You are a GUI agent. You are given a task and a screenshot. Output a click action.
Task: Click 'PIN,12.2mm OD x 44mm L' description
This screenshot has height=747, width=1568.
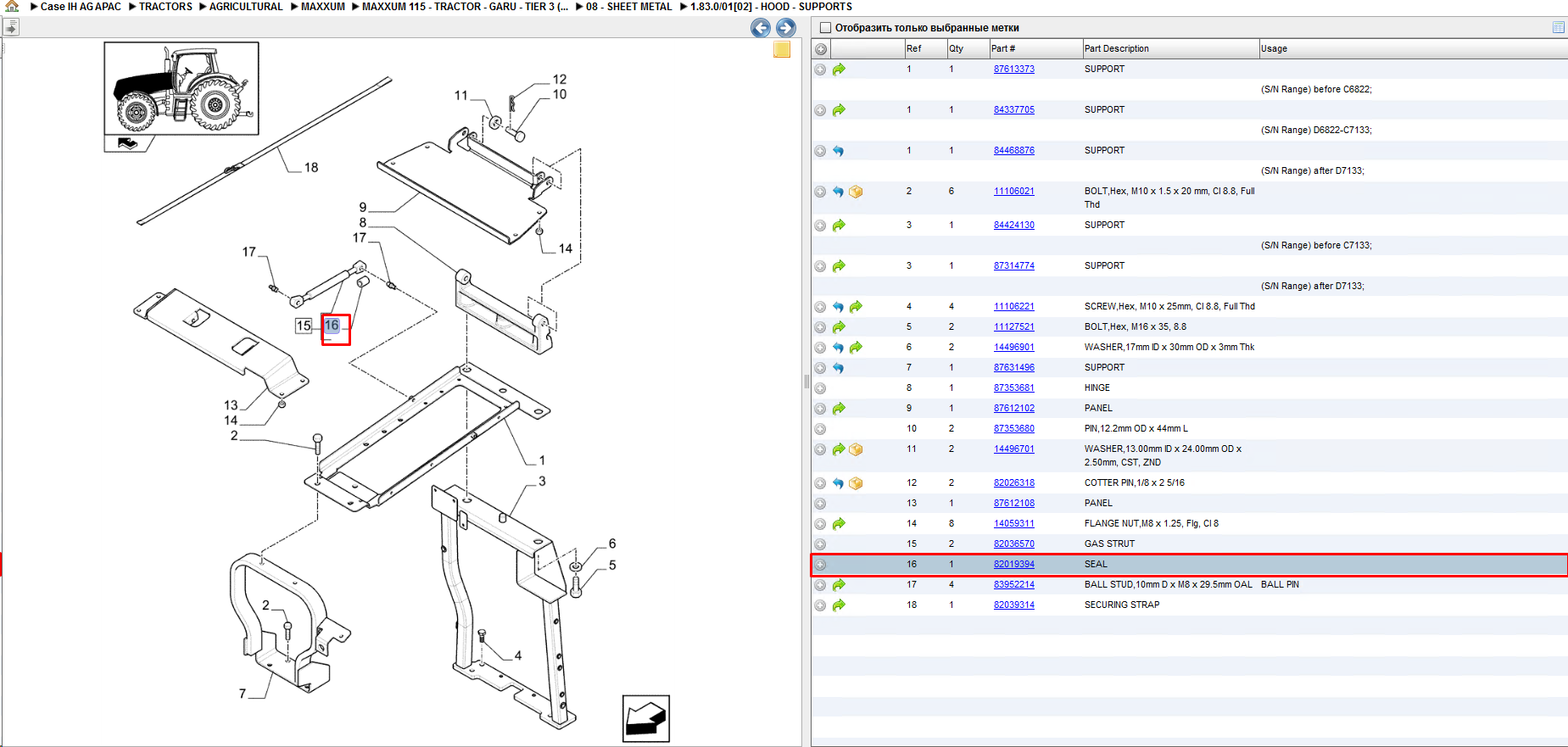[1136, 429]
